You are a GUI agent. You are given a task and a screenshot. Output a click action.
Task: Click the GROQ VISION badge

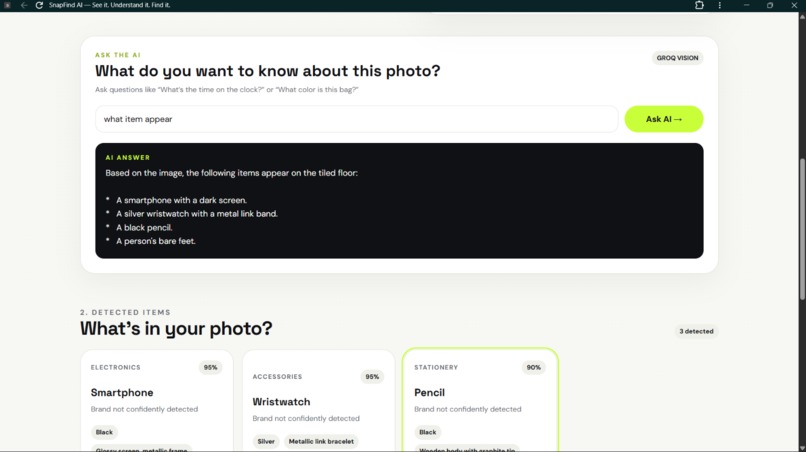coord(677,58)
